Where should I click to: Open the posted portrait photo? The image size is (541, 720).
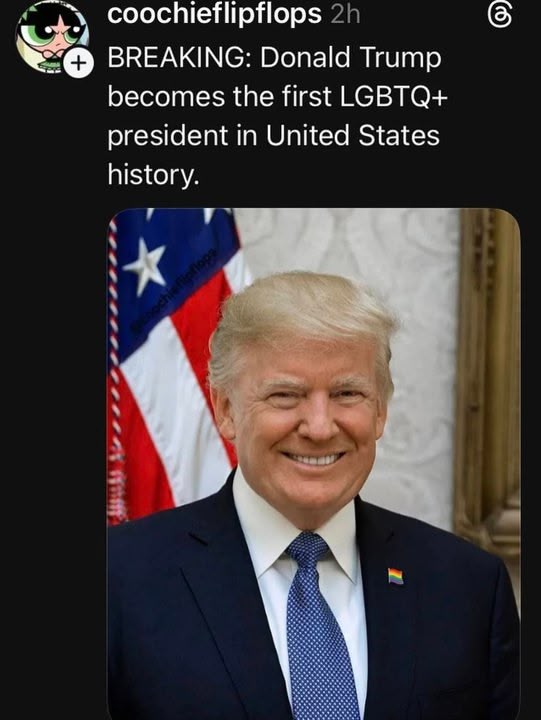pos(314,464)
